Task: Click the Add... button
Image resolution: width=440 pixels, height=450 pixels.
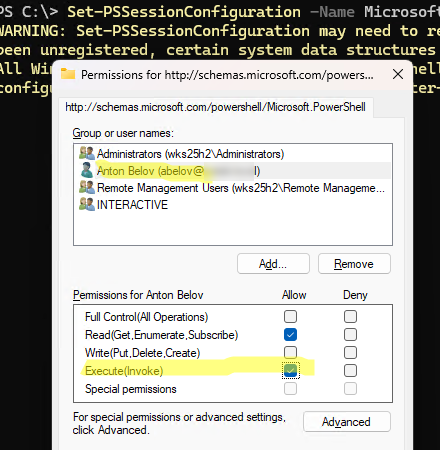Action: pos(273,264)
